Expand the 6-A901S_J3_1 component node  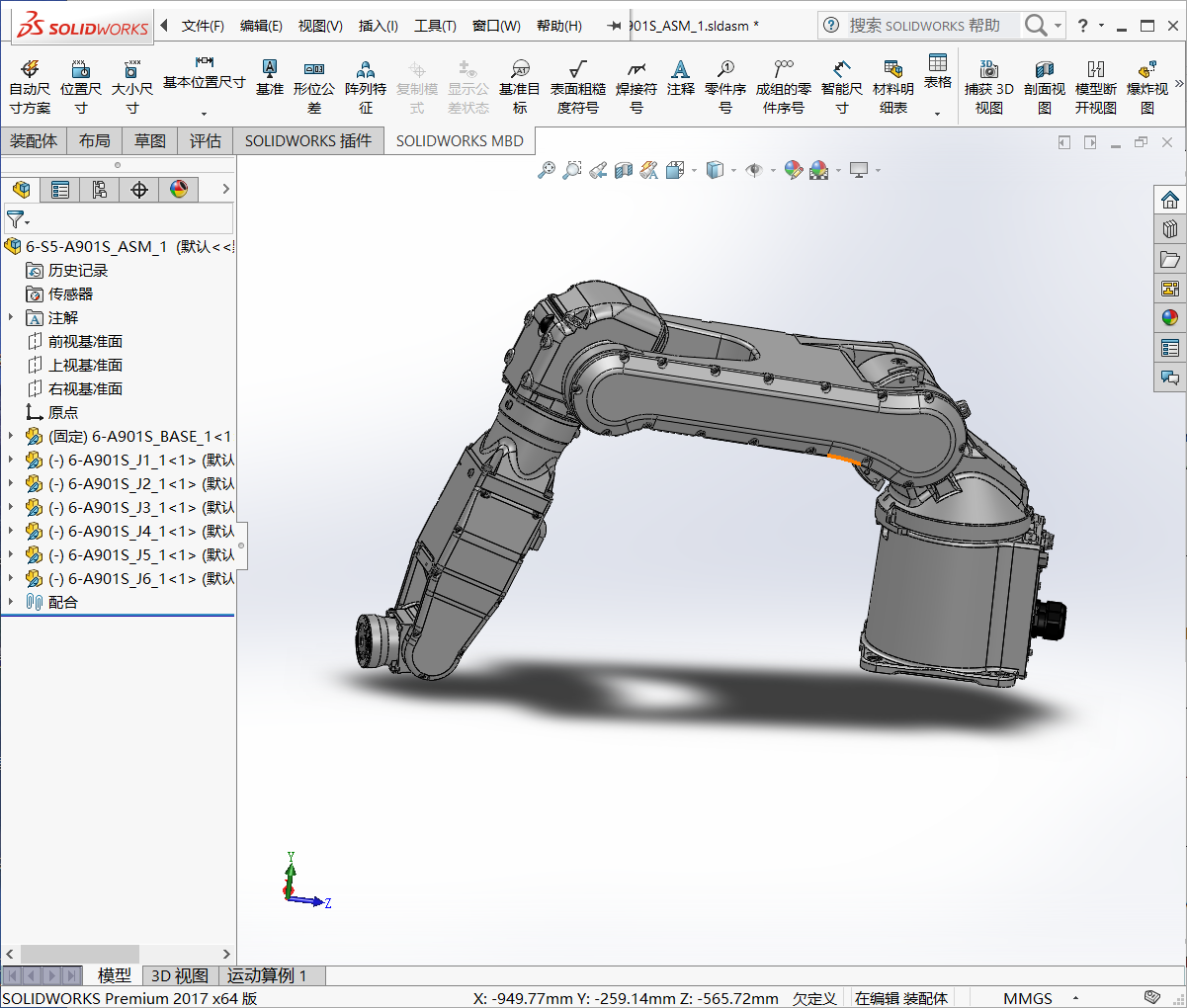coord(11,507)
